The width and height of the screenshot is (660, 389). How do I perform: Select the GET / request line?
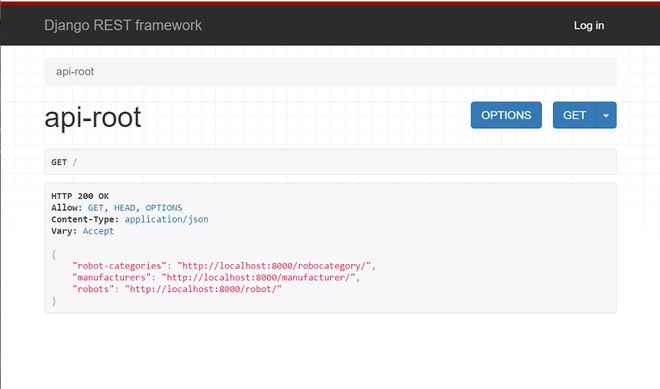64,162
